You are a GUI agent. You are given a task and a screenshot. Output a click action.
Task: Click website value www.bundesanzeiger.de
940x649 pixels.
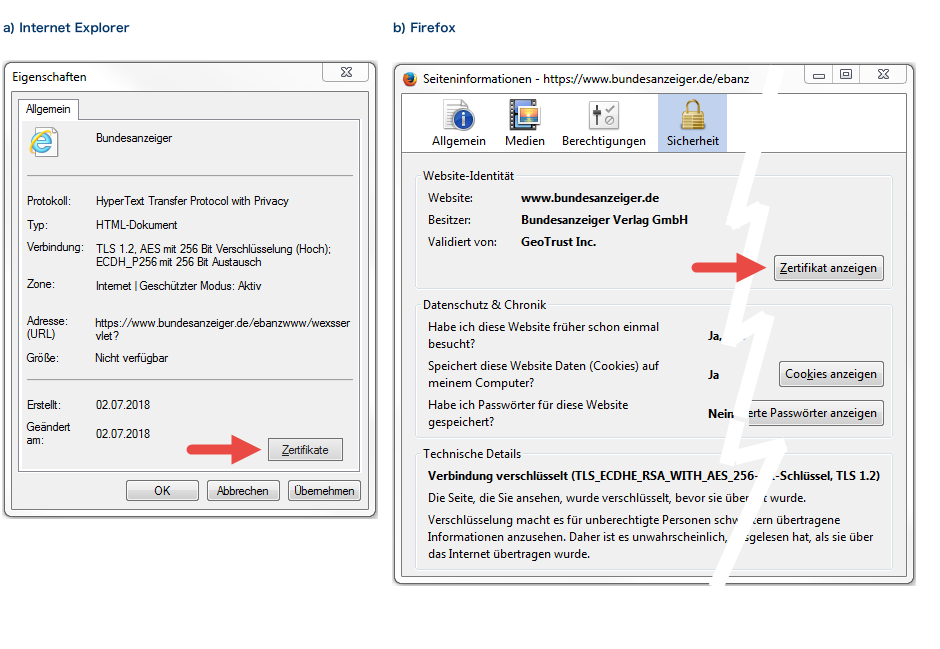click(x=590, y=198)
